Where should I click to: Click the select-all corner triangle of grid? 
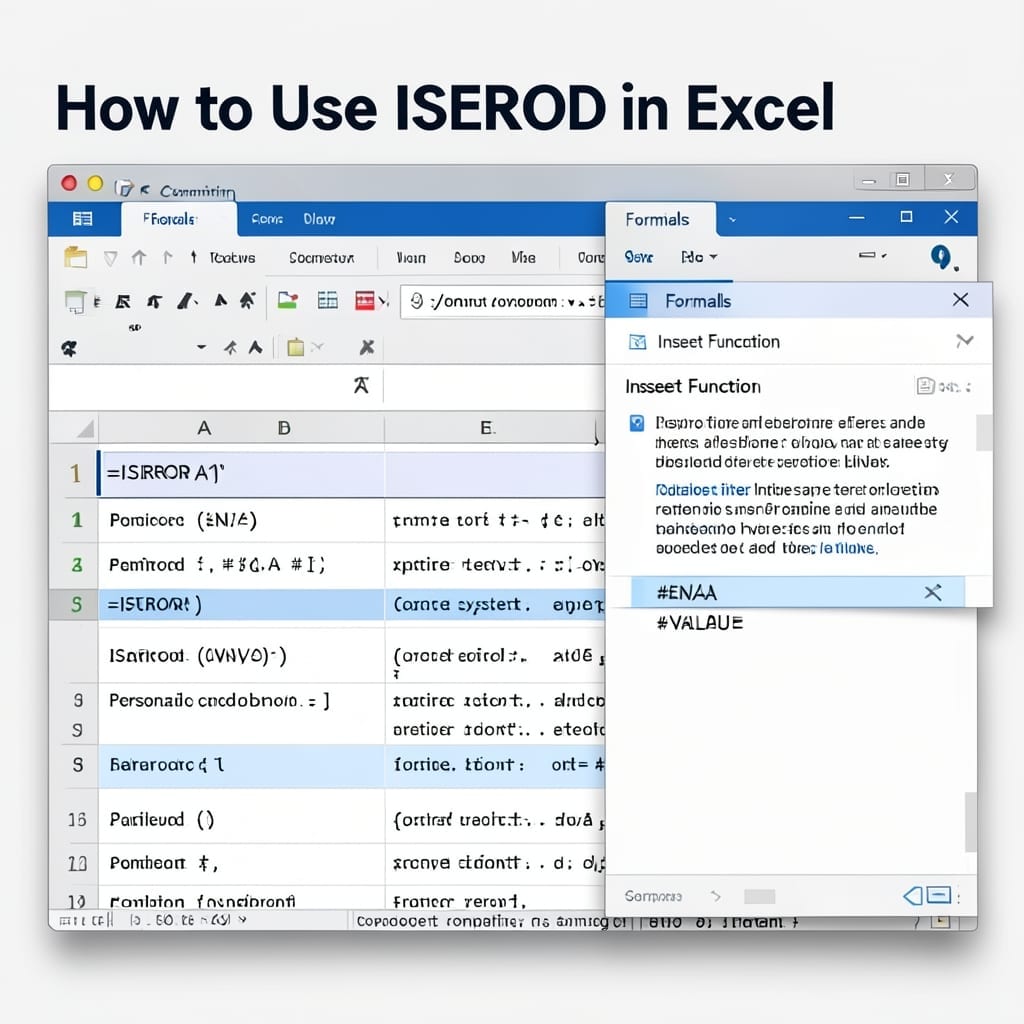click(86, 429)
